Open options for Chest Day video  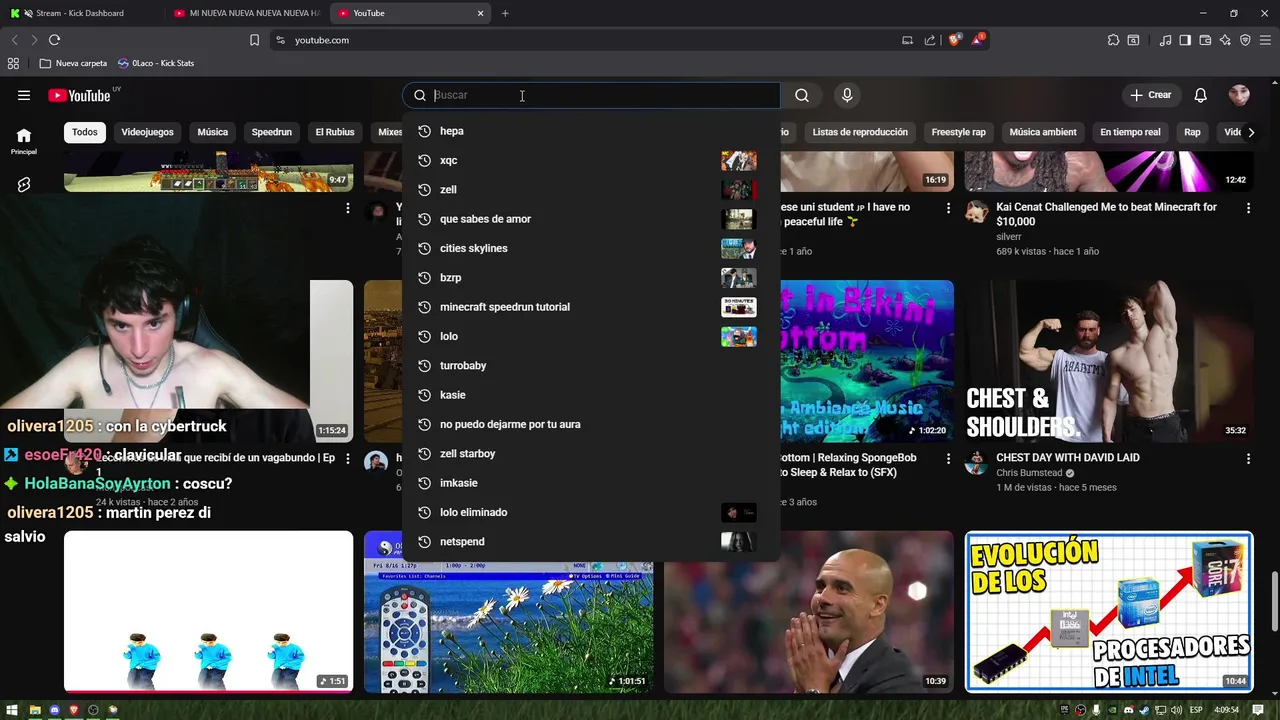(x=1248, y=459)
